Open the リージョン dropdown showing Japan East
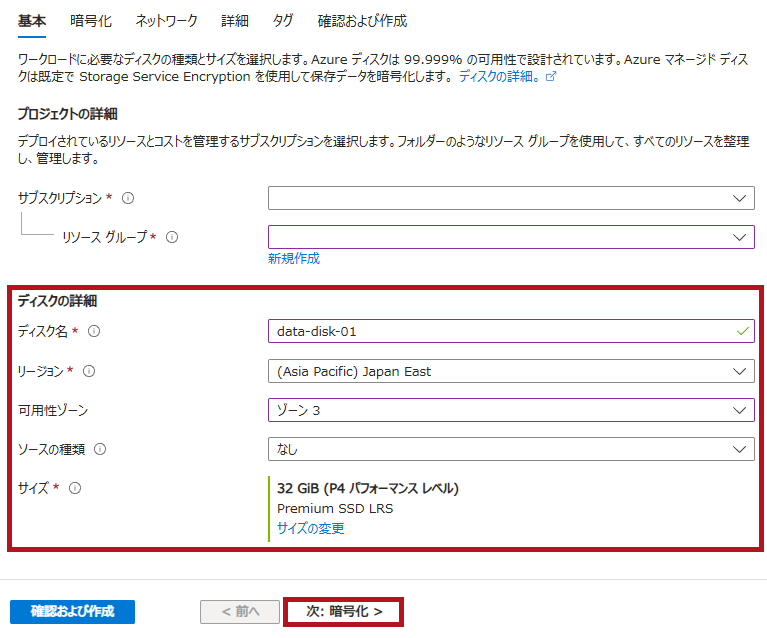767x638 pixels. pyautogui.click(x=510, y=371)
